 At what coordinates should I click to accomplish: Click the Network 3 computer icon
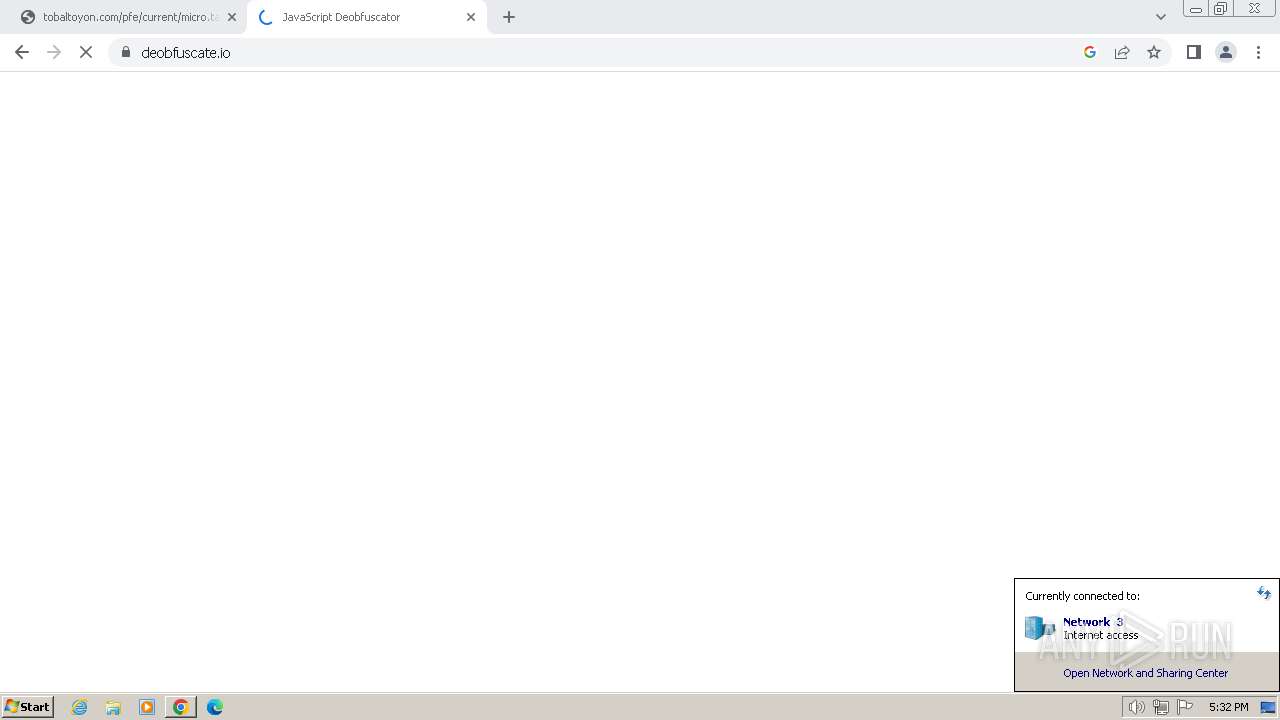pos(1040,628)
